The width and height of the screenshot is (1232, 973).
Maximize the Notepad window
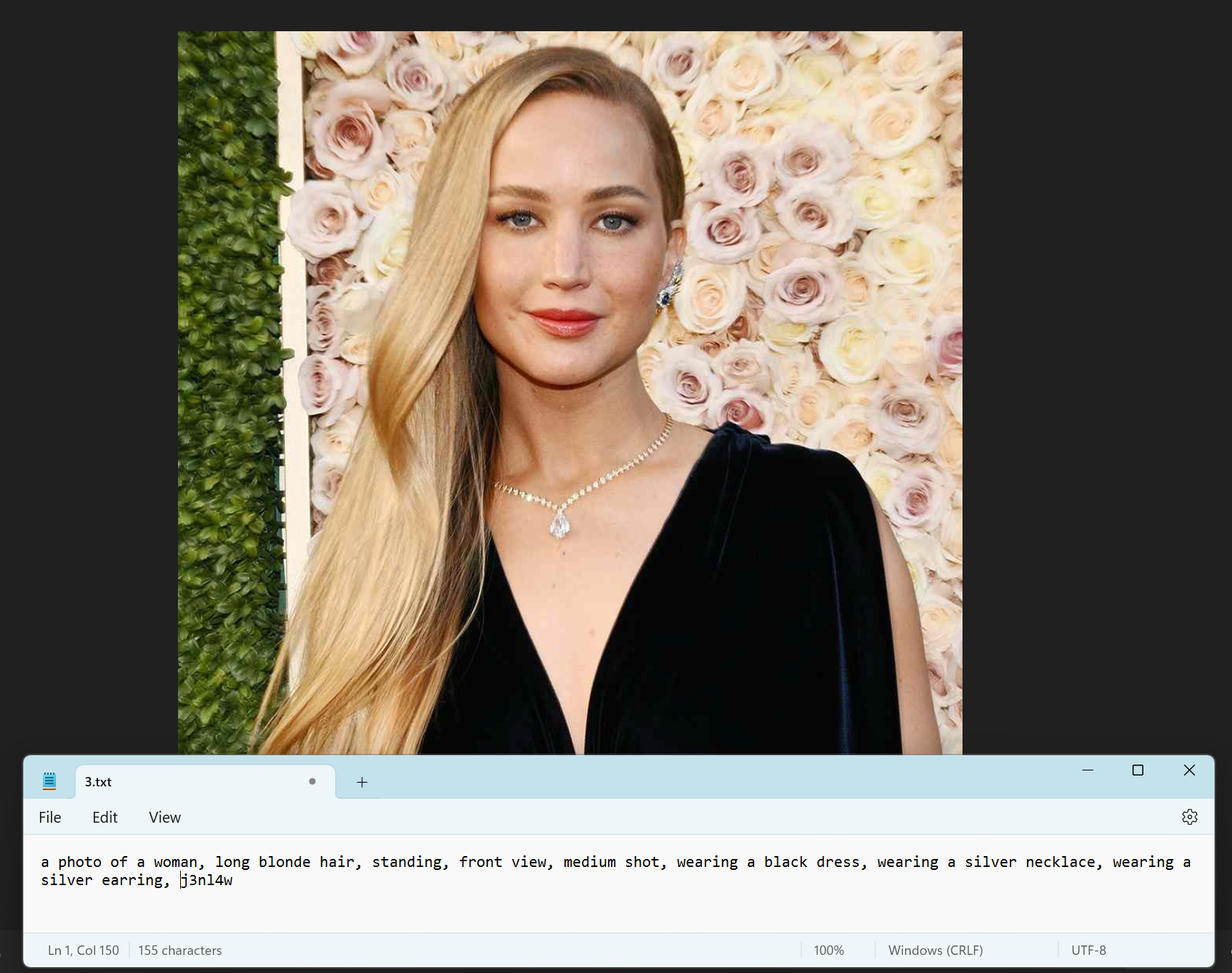click(1138, 770)
